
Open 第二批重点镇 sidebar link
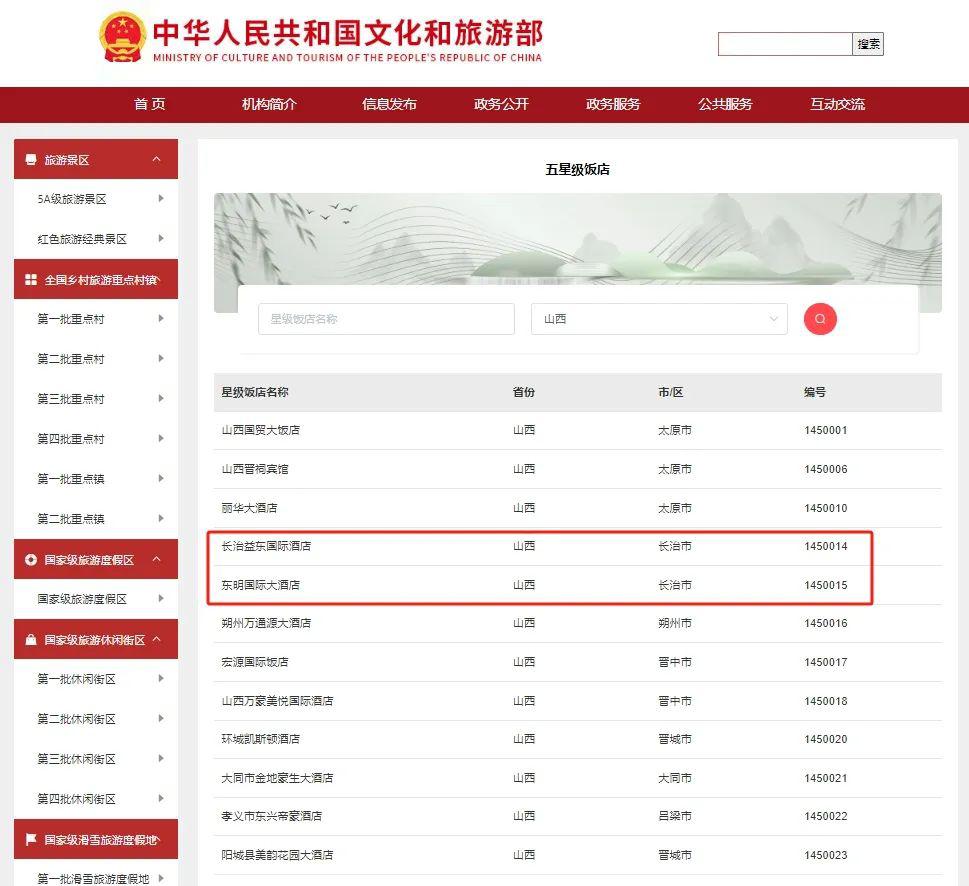[71, 519]
